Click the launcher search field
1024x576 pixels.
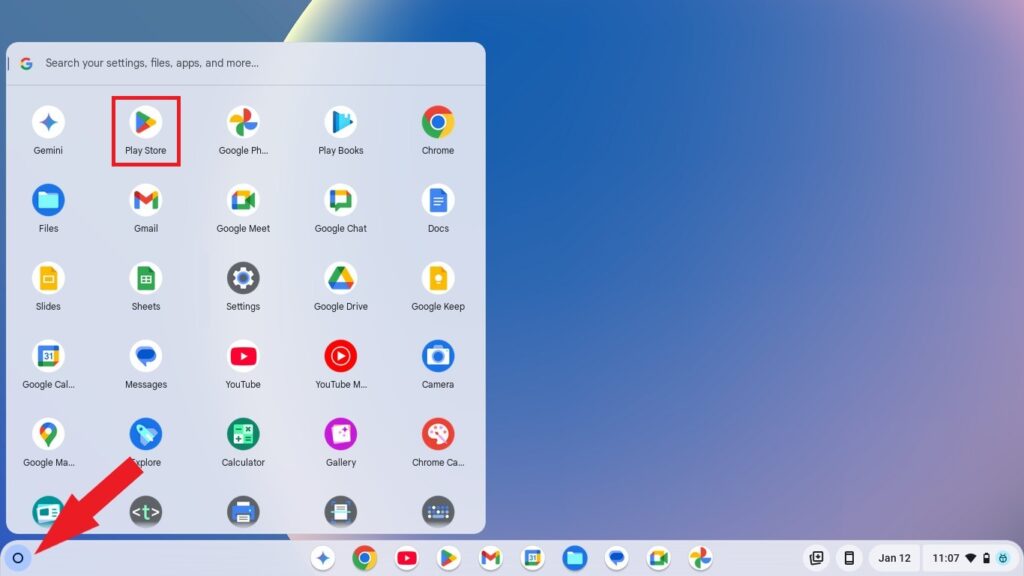(x=246, y=63)
